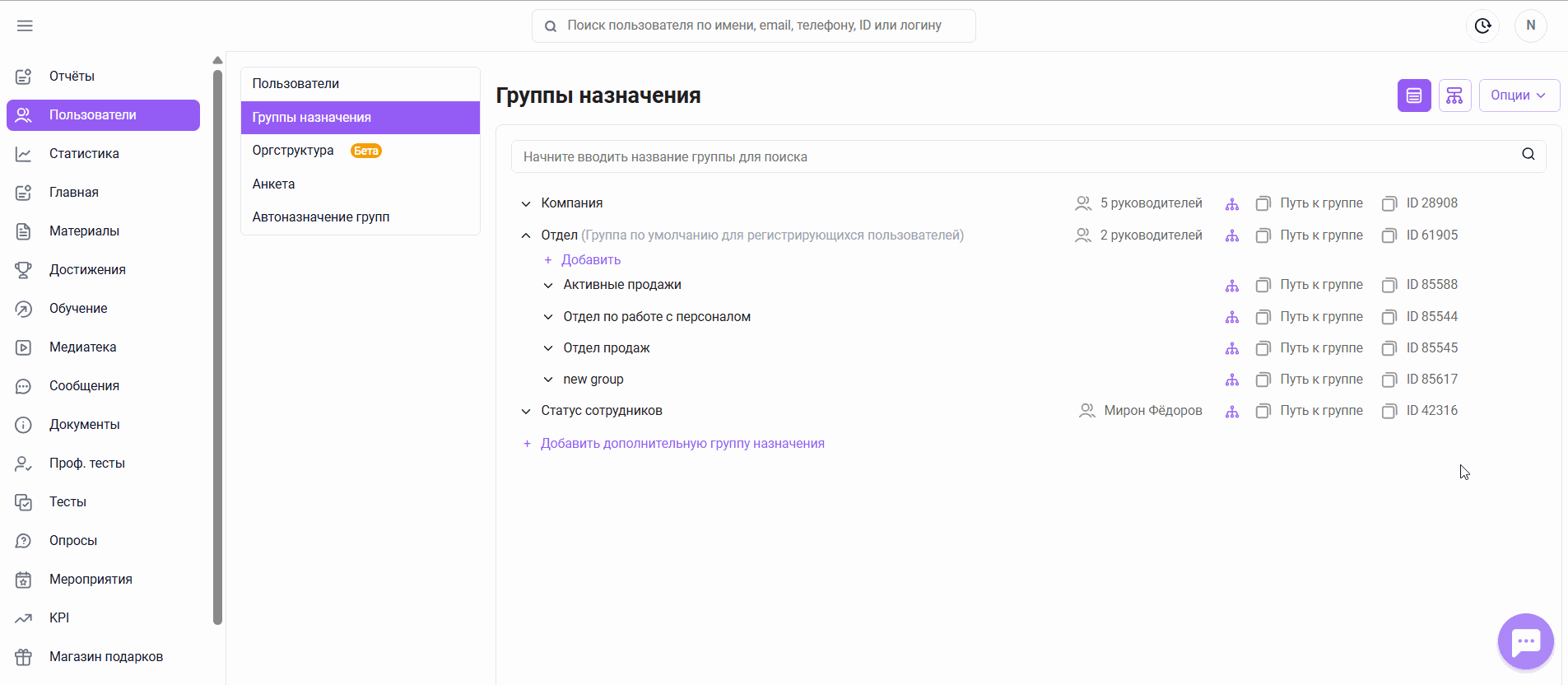Open the Опции dropdown
The height and width of the screenshot is (685, 1568).
coord(1519,96)
